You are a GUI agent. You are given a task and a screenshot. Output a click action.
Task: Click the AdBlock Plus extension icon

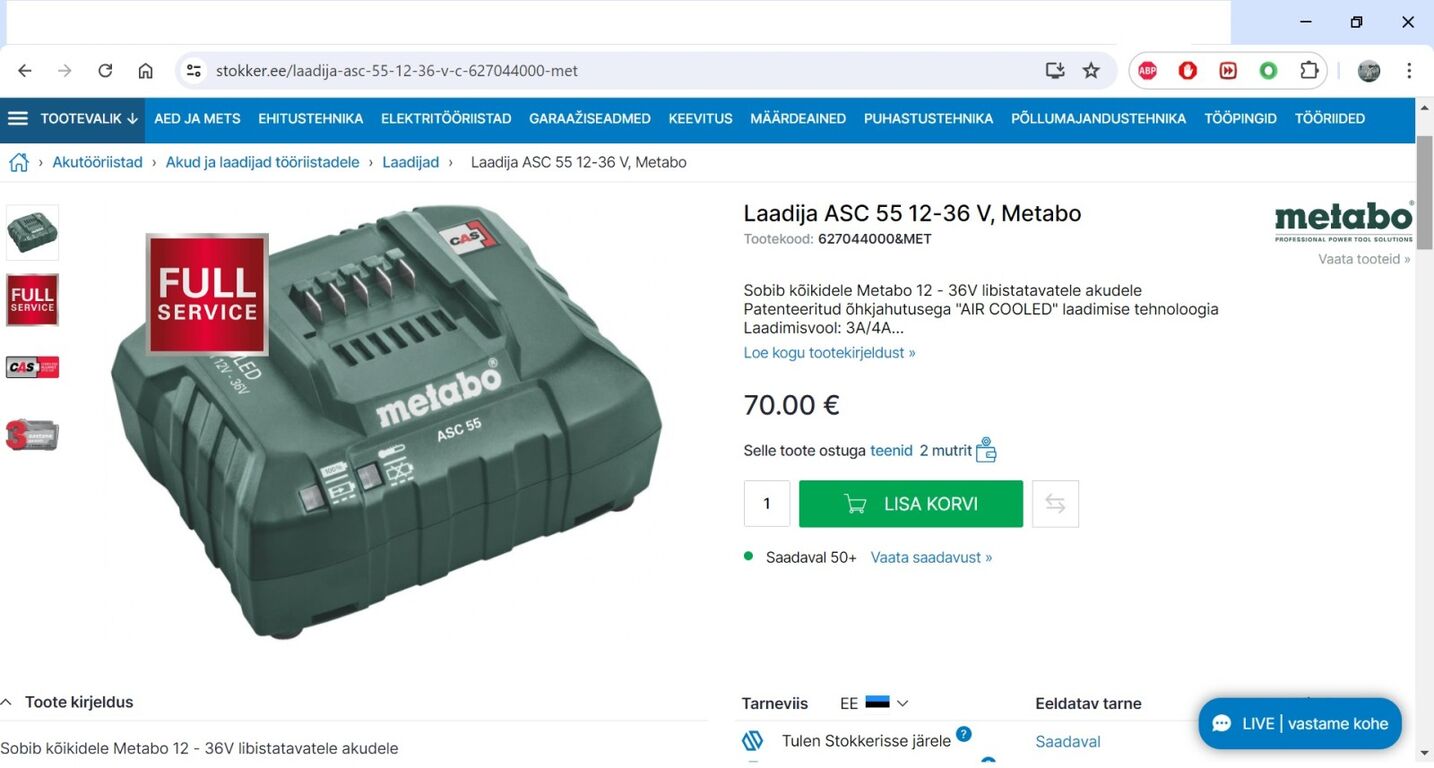pyautogui.click(x=1148, y=71)
